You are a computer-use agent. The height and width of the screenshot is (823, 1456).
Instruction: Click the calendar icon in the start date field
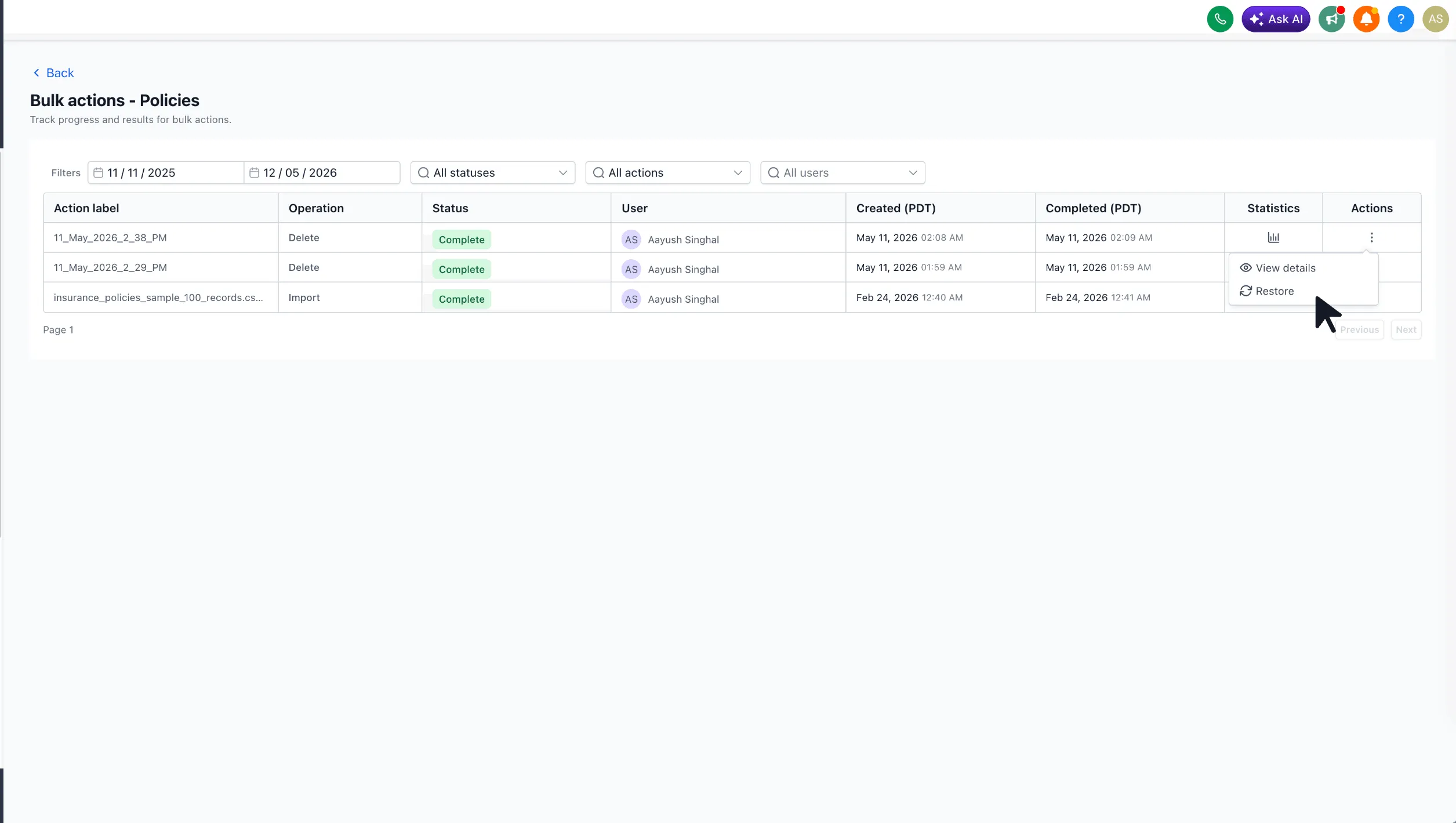(x=98, y=173)
